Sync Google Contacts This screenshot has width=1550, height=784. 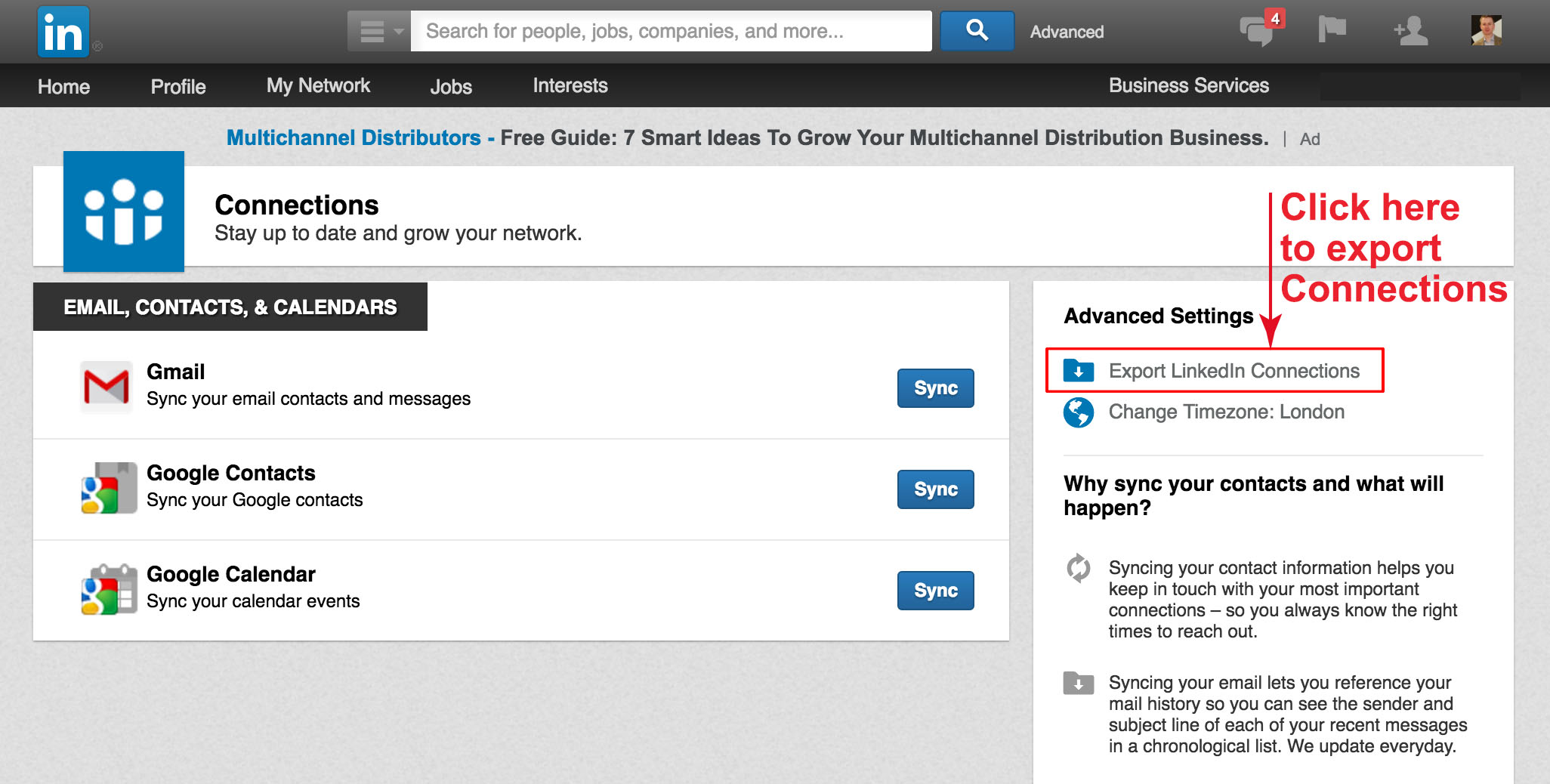(x=935, y=489)
